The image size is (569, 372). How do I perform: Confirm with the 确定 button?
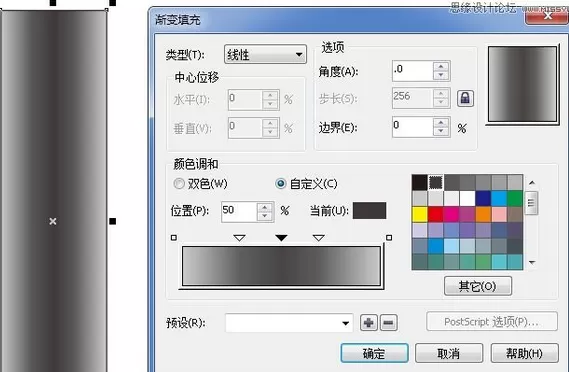pos(374,353)
